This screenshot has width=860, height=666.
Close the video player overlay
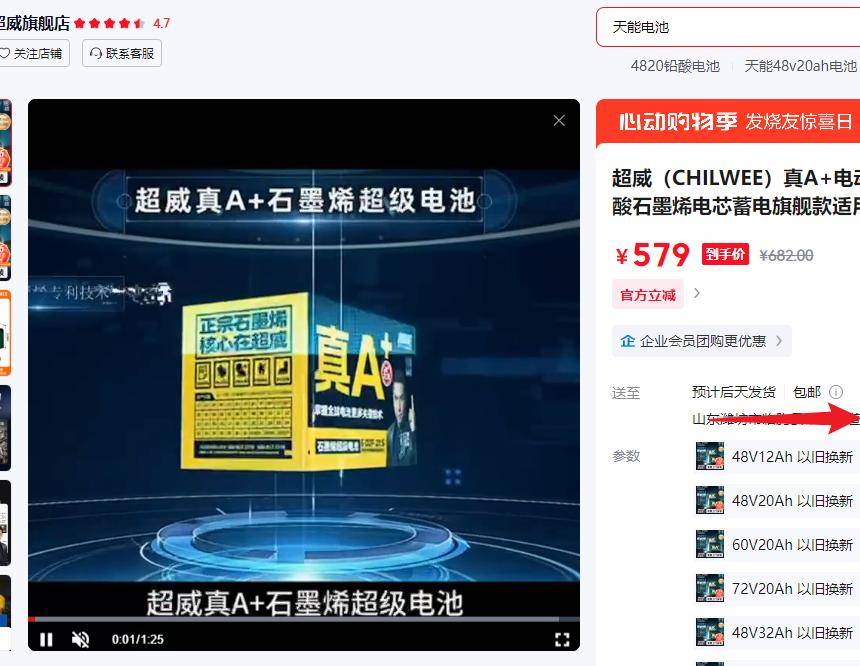[x=559, y=120]
